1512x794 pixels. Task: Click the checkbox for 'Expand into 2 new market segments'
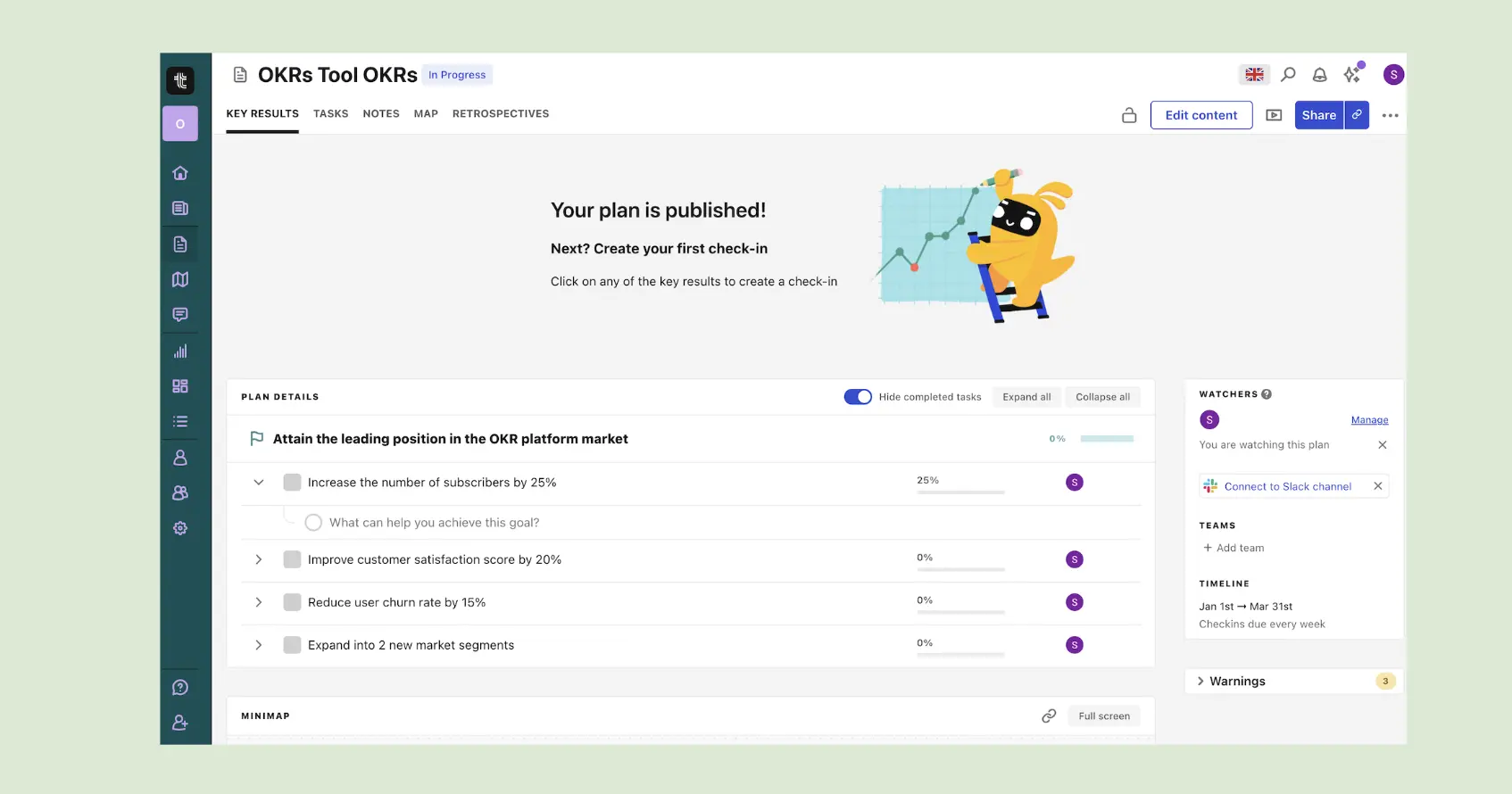292,645
